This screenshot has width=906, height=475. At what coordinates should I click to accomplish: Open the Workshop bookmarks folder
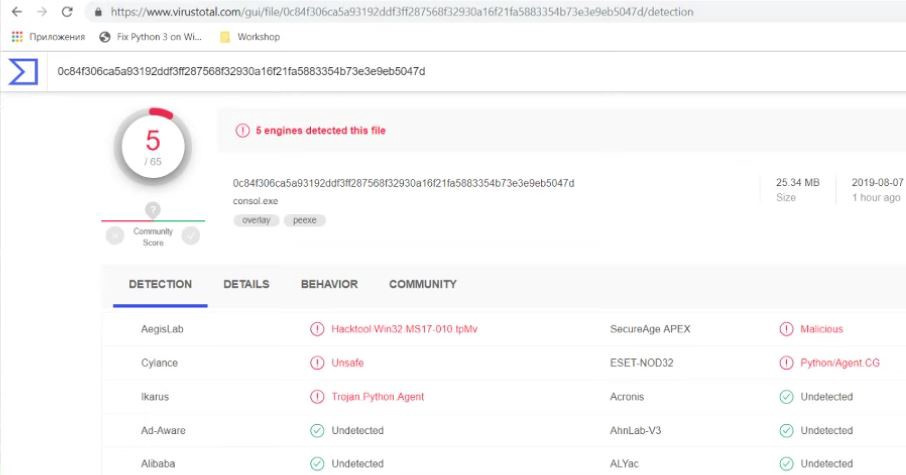pyautogui.click(x=249, y=37)
